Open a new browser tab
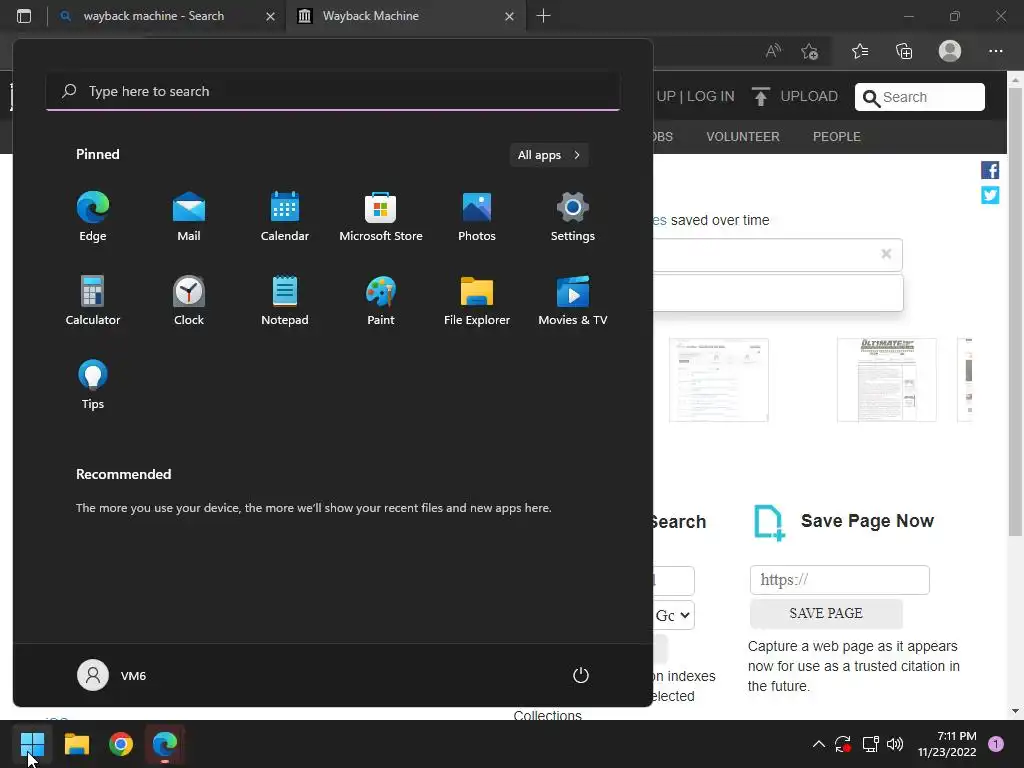 (543, 16)
